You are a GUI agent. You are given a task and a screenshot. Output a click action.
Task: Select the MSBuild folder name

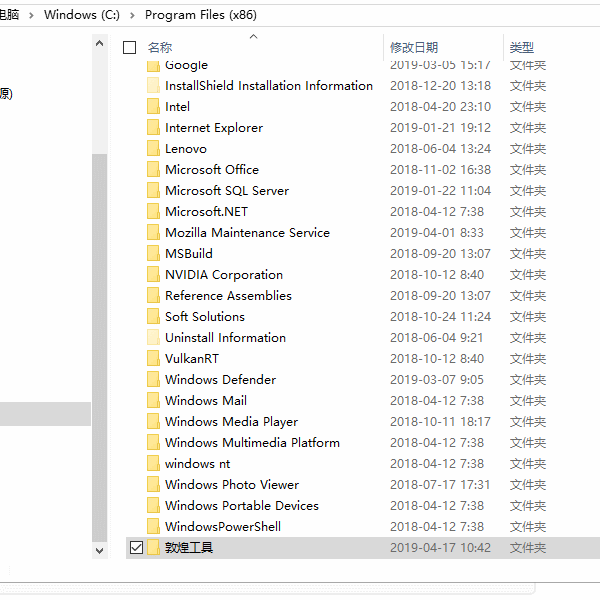(x=189, y=254)
